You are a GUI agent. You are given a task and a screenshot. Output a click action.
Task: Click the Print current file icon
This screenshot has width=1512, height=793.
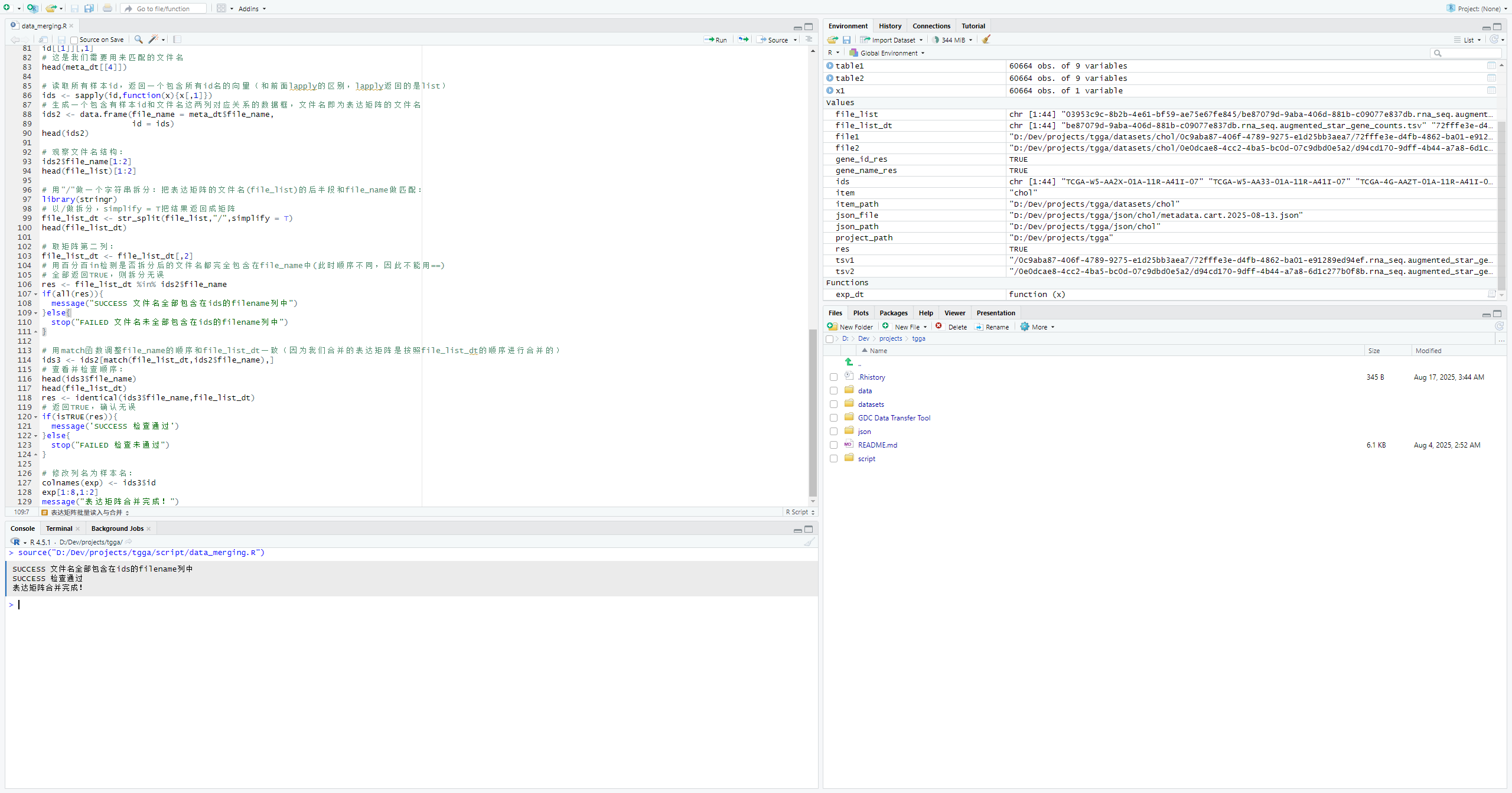click(107, 8)
